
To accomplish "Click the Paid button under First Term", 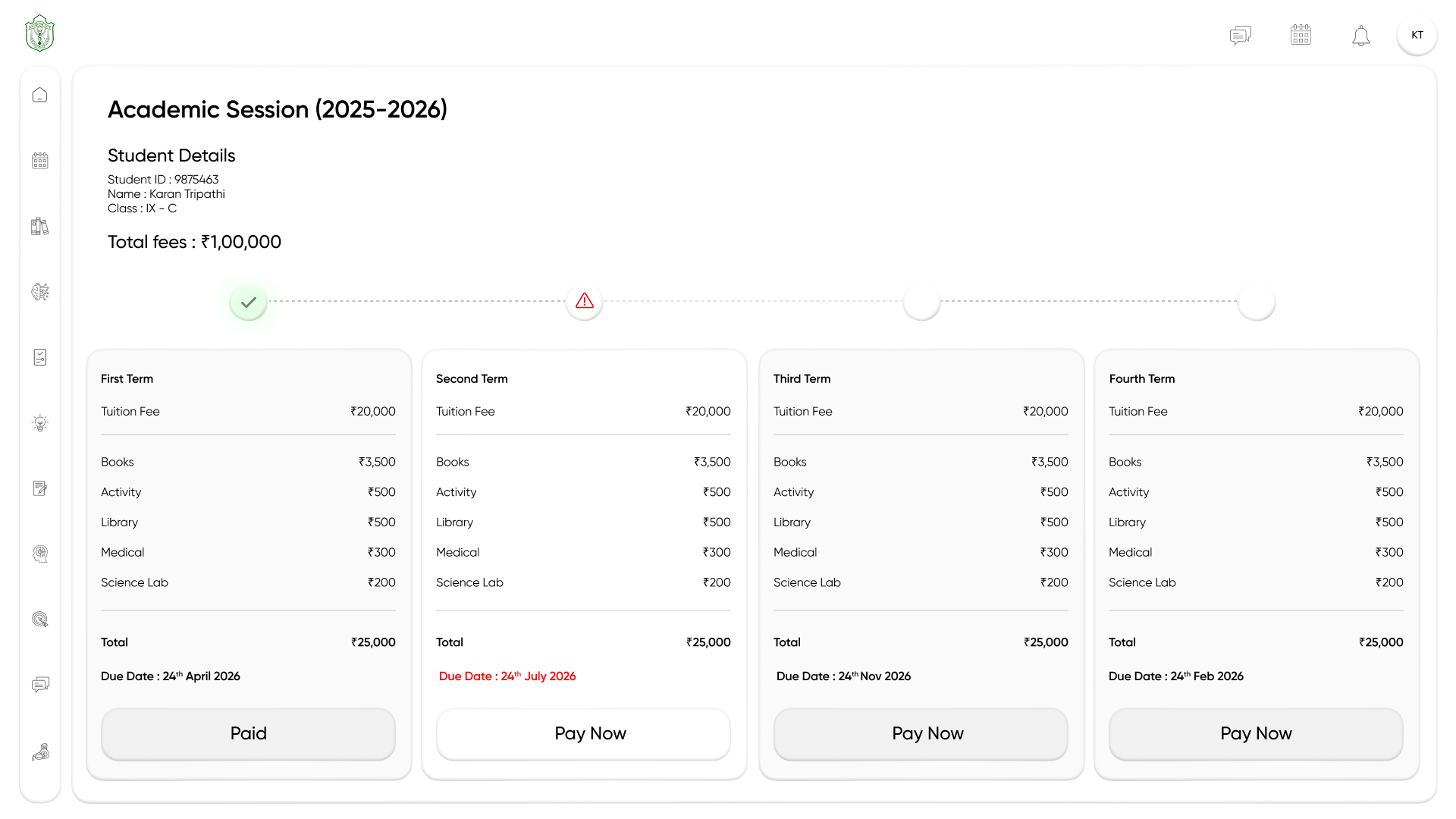I will click(248, 733).
